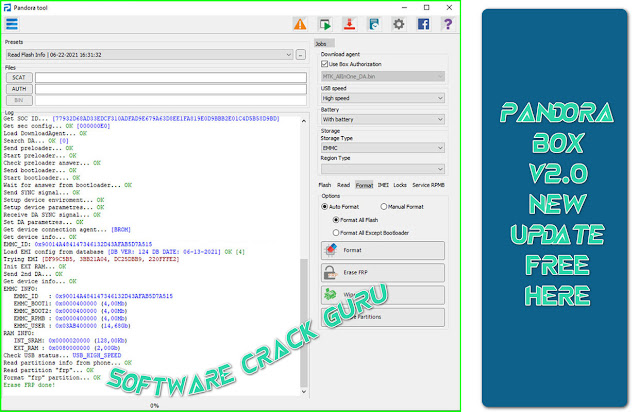
Task: Click the red download arrow icon
Action: [349, 24]
